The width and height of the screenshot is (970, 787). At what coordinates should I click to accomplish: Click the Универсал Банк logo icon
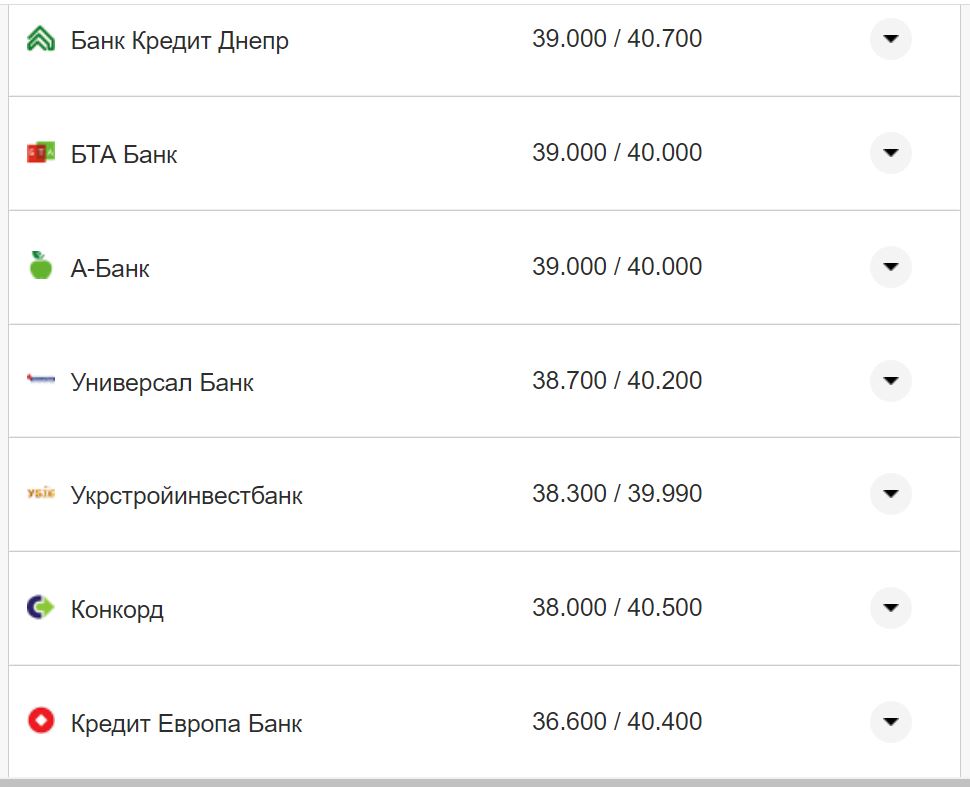pyautogui.click(x=41, y=380)
